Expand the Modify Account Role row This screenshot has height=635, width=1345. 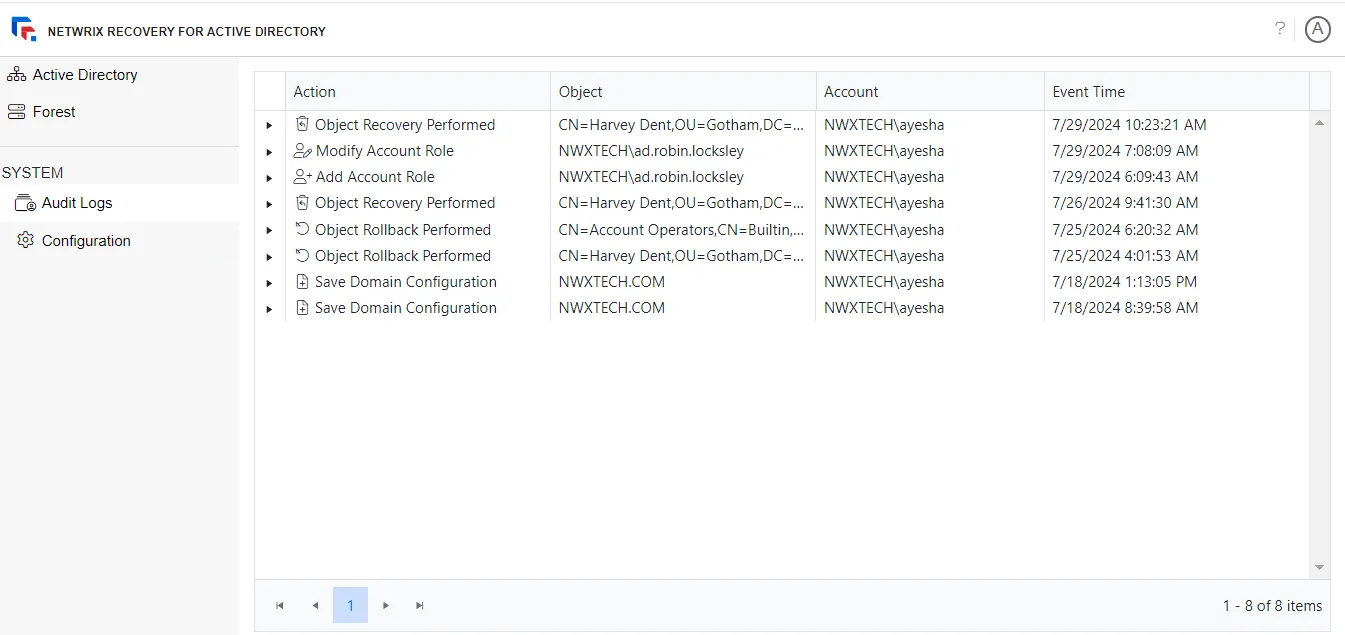[x=269, y=152]
